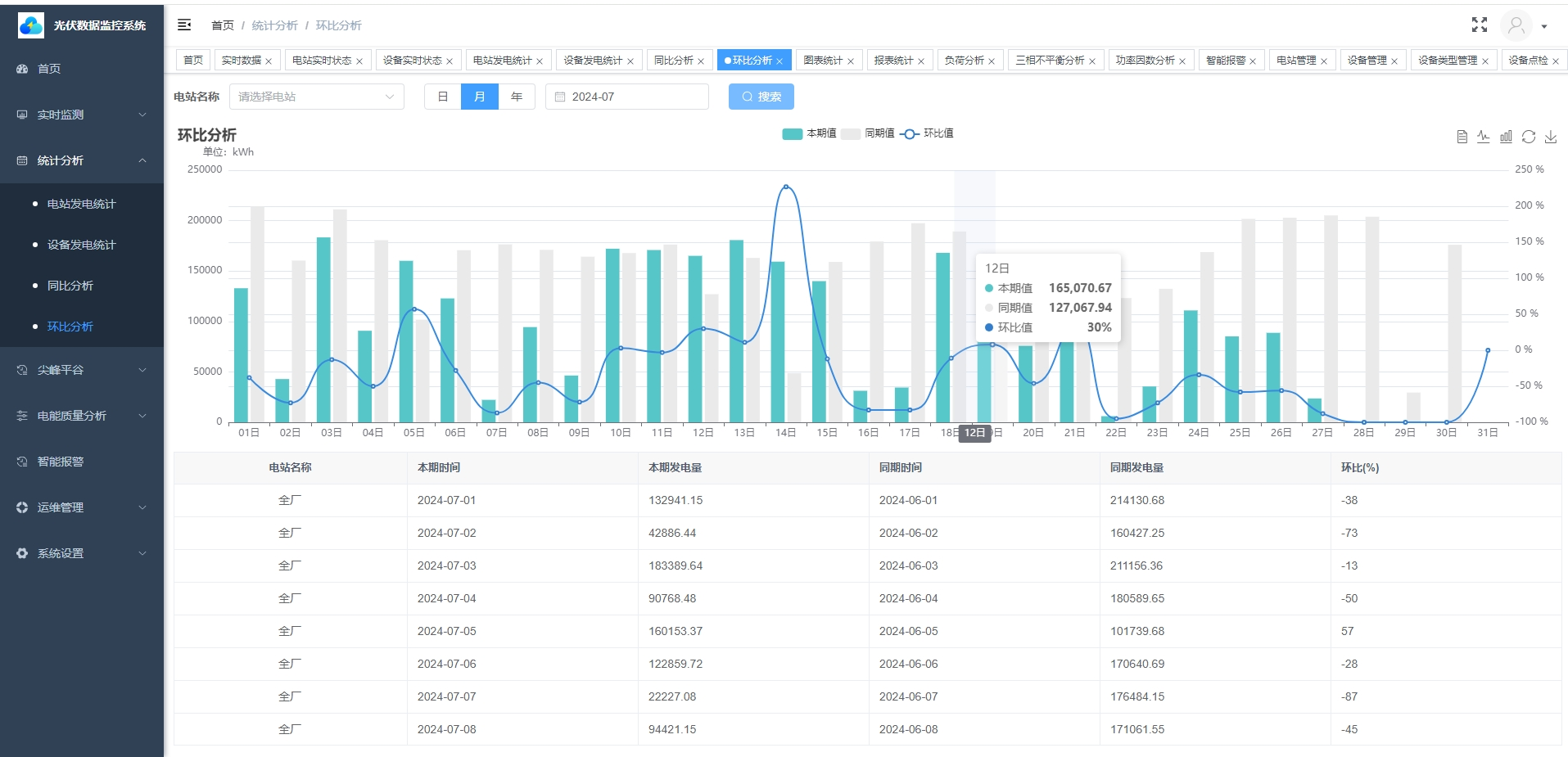This screenshot has height=757, width=1568.
Task: Open 同比分析 in sidebar submenu
Action: tap(70, 286)
